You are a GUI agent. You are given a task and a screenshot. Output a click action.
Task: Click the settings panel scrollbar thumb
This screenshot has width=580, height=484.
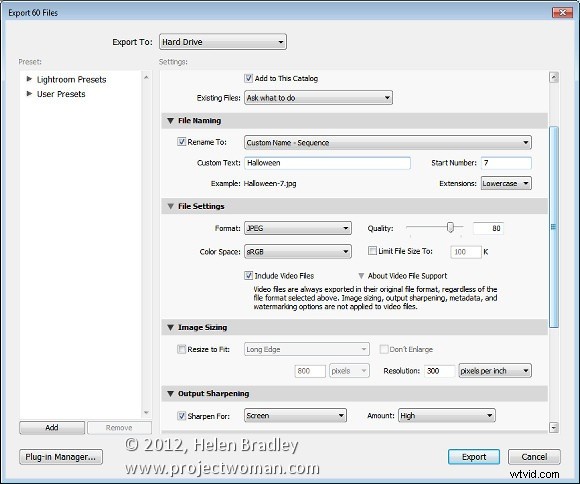coord(554,227)
